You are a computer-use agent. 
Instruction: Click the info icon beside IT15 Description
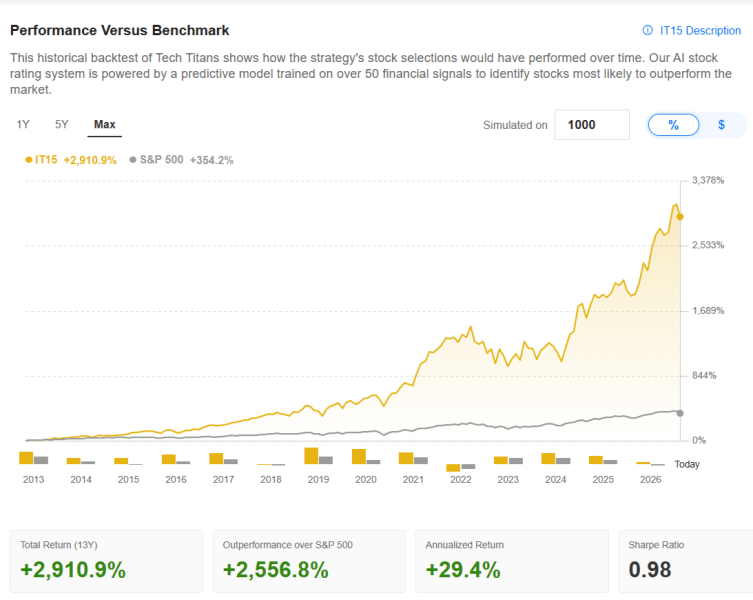648,31
